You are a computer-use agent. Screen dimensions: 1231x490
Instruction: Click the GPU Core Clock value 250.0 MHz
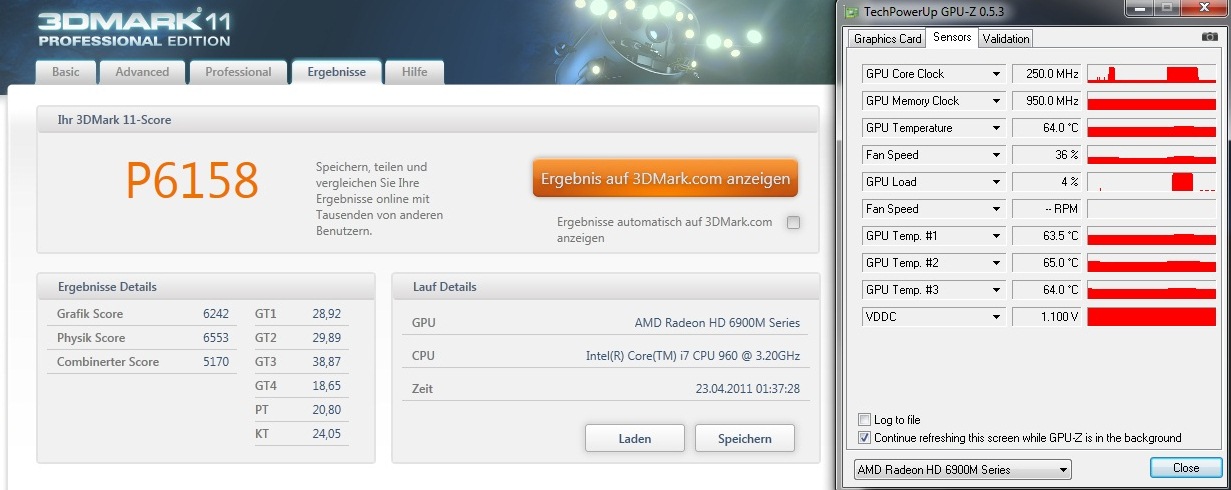coord(1046,74)
